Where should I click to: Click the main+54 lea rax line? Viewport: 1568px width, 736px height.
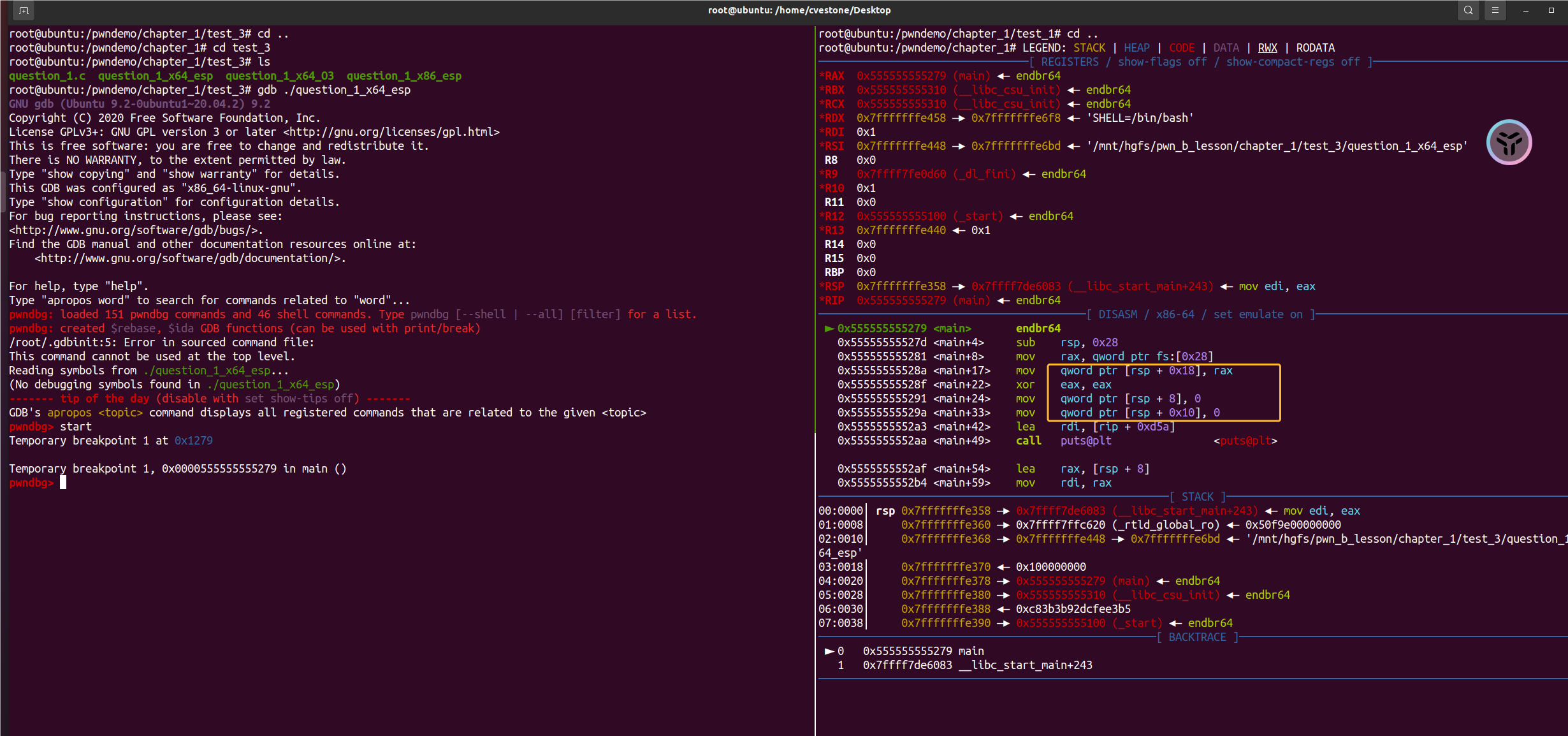[x=994, y=469]
